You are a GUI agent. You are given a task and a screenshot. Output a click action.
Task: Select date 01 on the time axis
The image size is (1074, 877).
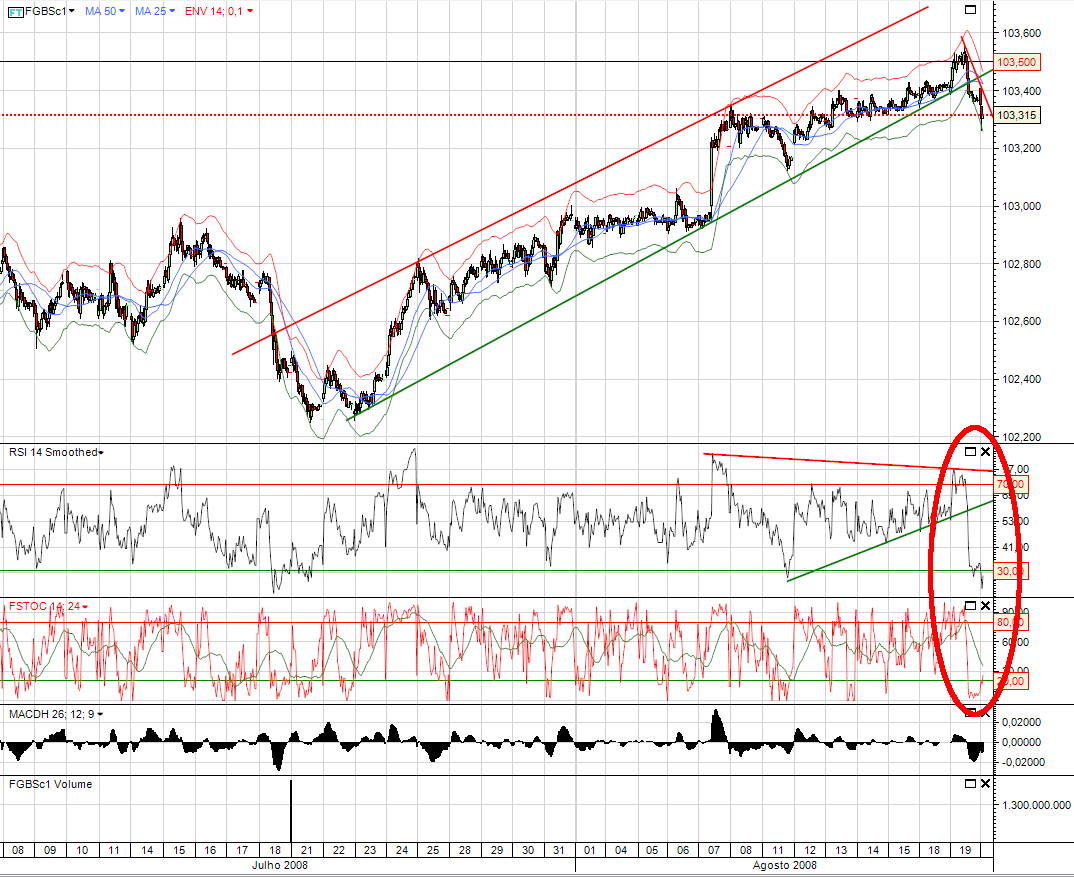[589, 850]
